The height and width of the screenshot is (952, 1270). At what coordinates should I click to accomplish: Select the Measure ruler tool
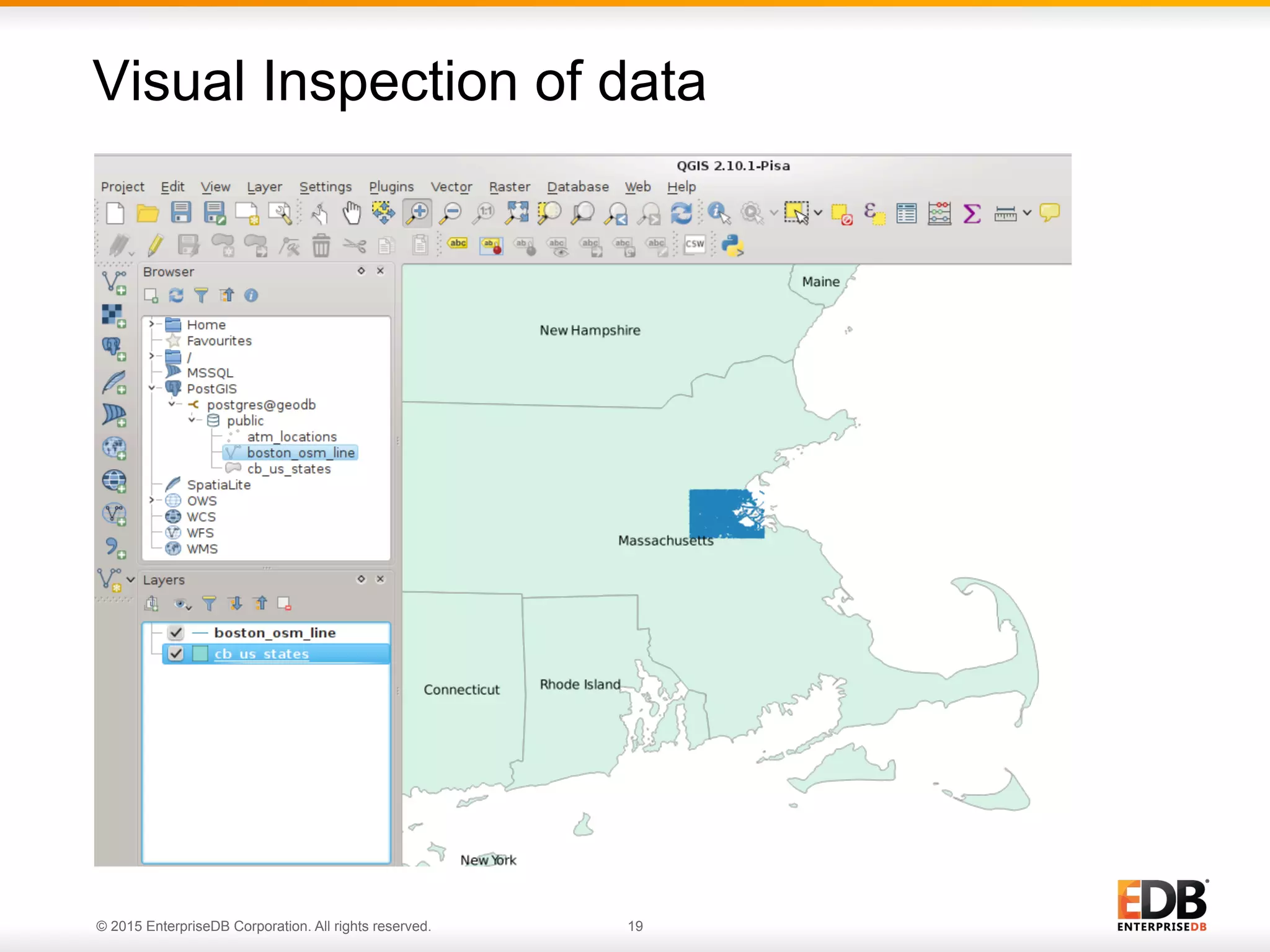pos(1005,213)
